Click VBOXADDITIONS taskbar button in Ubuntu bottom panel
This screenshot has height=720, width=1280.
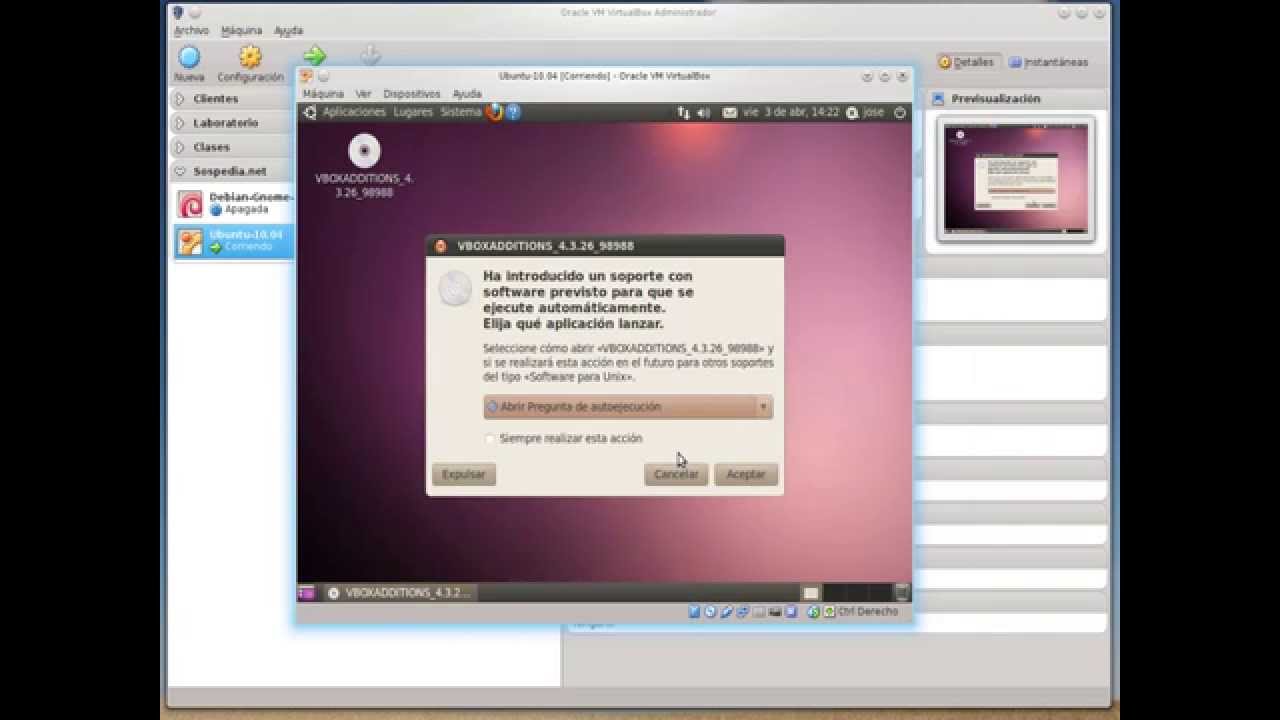pyautogui.click(x=400, y=593)
